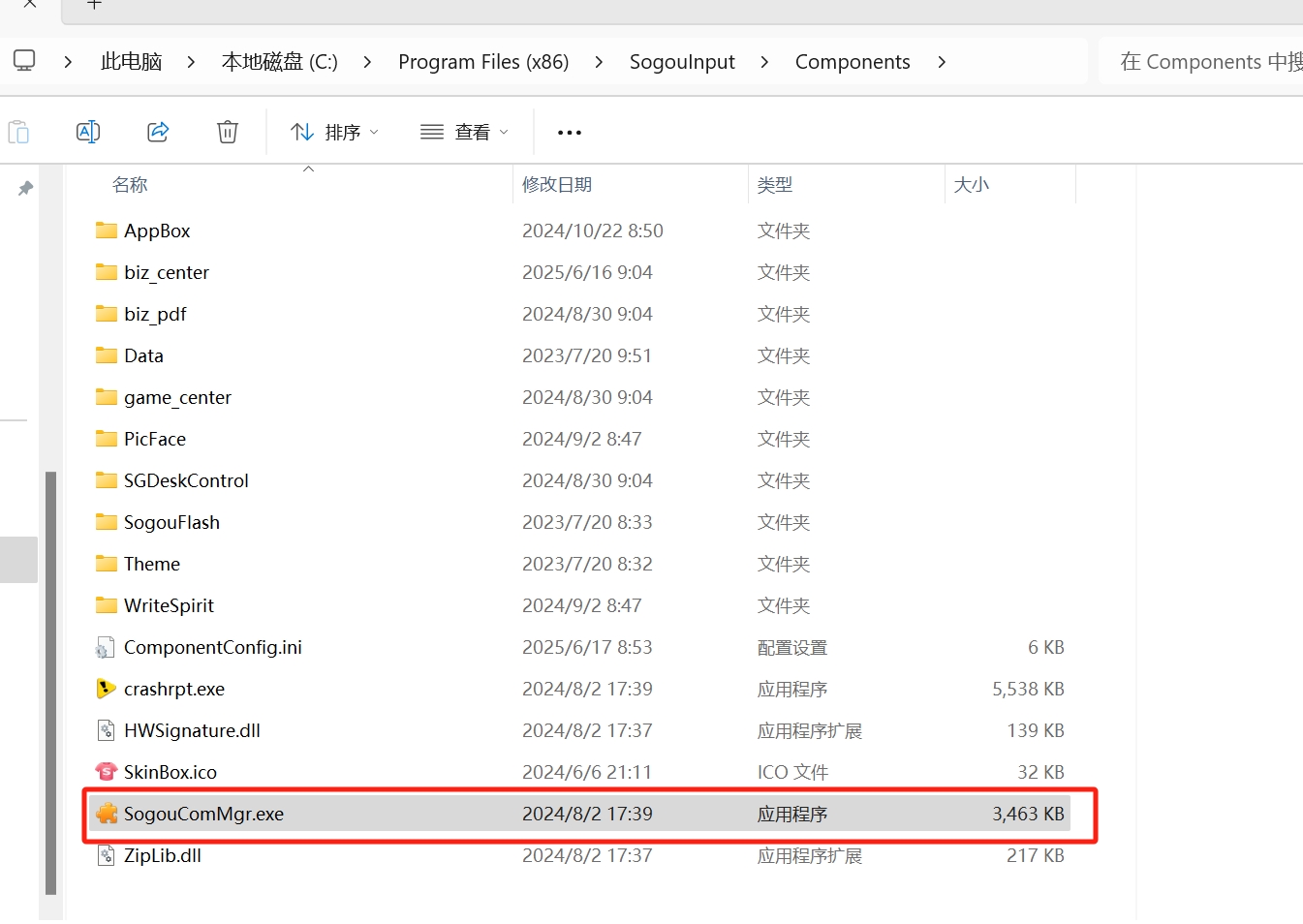Select the crashrpt.exe file name
Image resolution: width=1303 pixels, height=924 pixels.
click(x=174, y=689)
